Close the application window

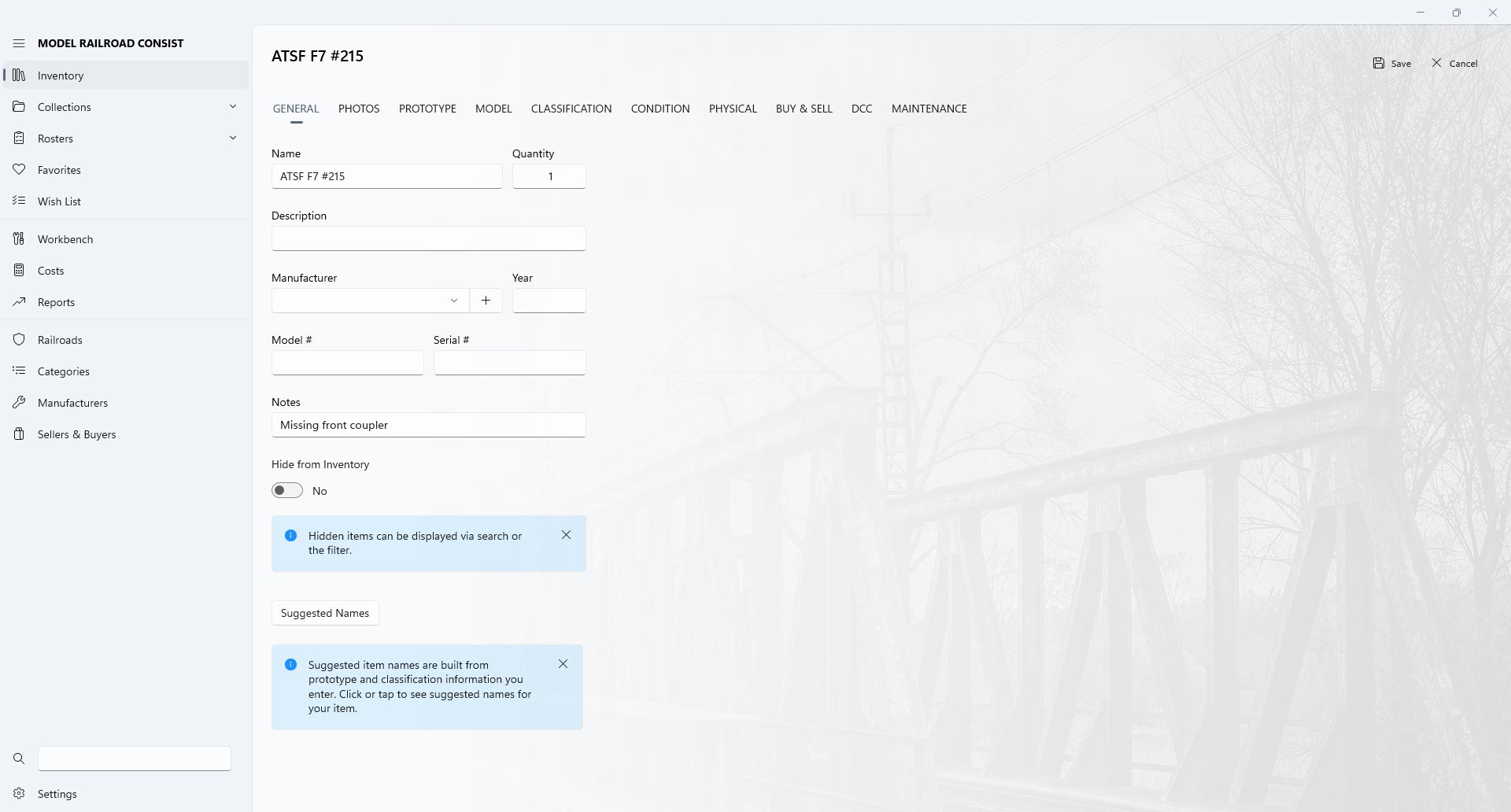(1493, 13)
